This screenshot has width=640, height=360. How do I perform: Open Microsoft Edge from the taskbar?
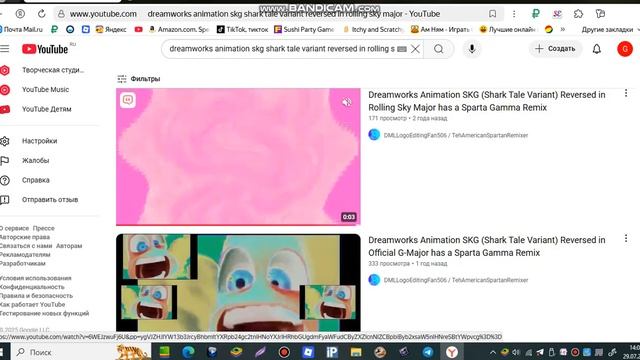188,352
